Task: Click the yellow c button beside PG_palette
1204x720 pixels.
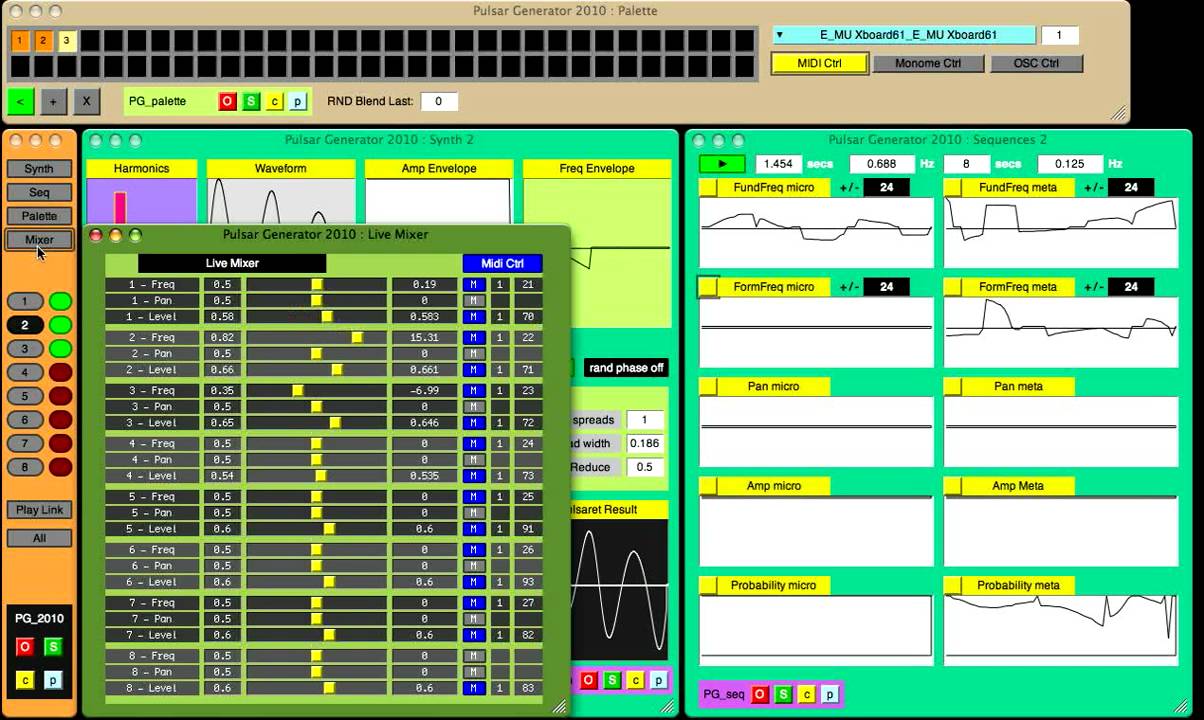Action: point(275,101)
